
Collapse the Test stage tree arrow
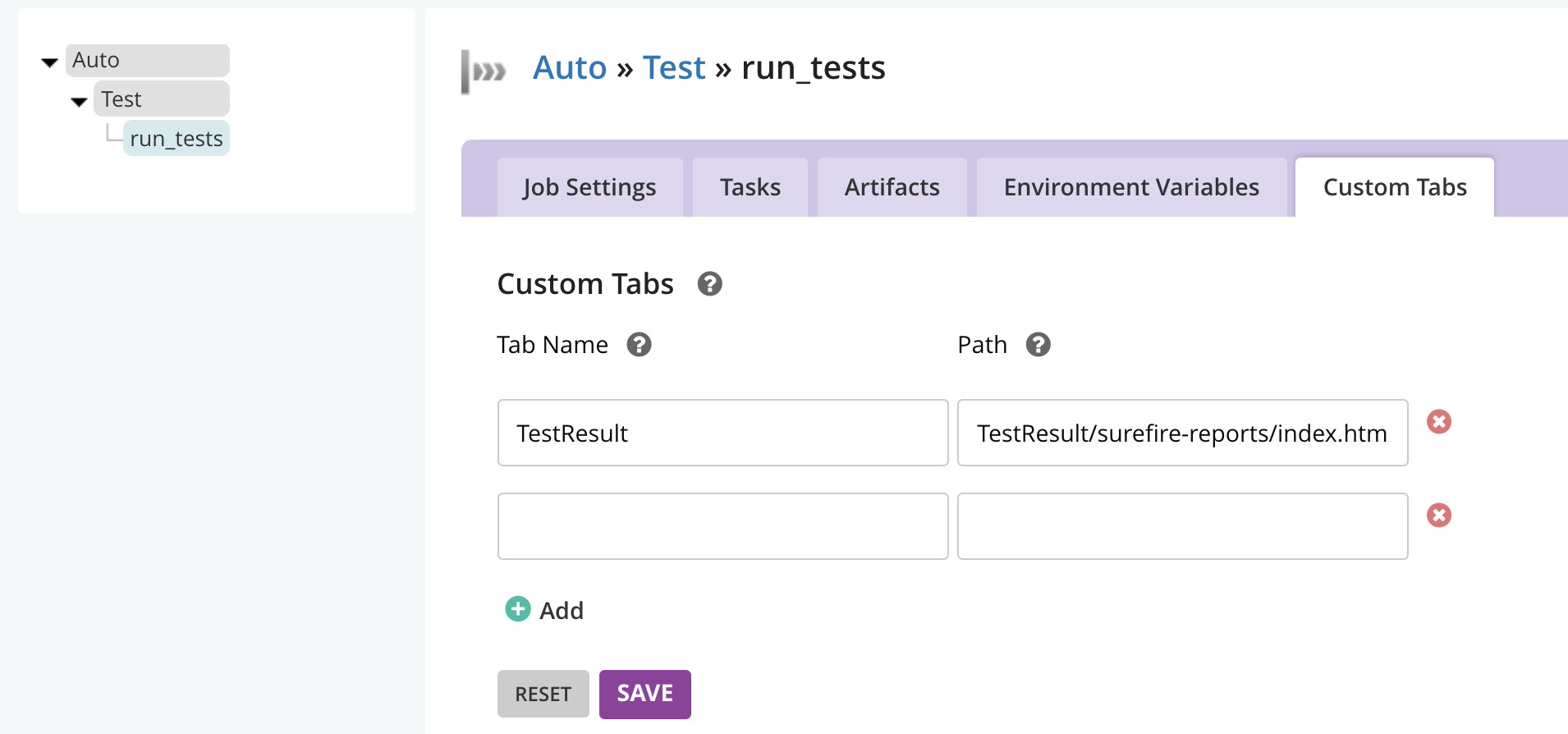[x=79, y=102]
